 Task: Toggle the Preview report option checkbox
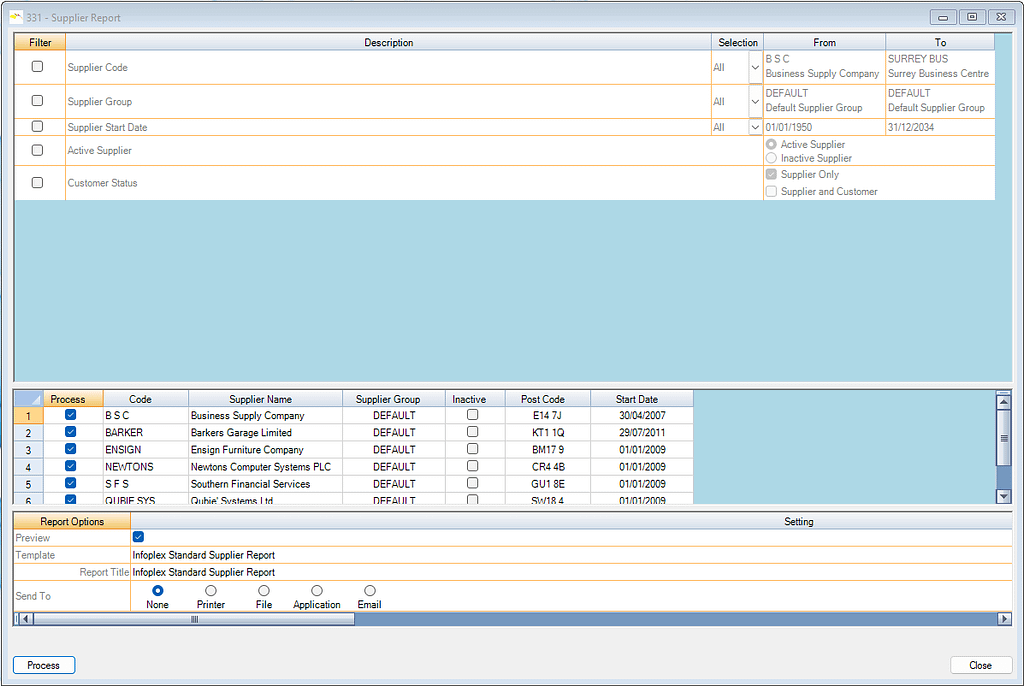(138, 538)
